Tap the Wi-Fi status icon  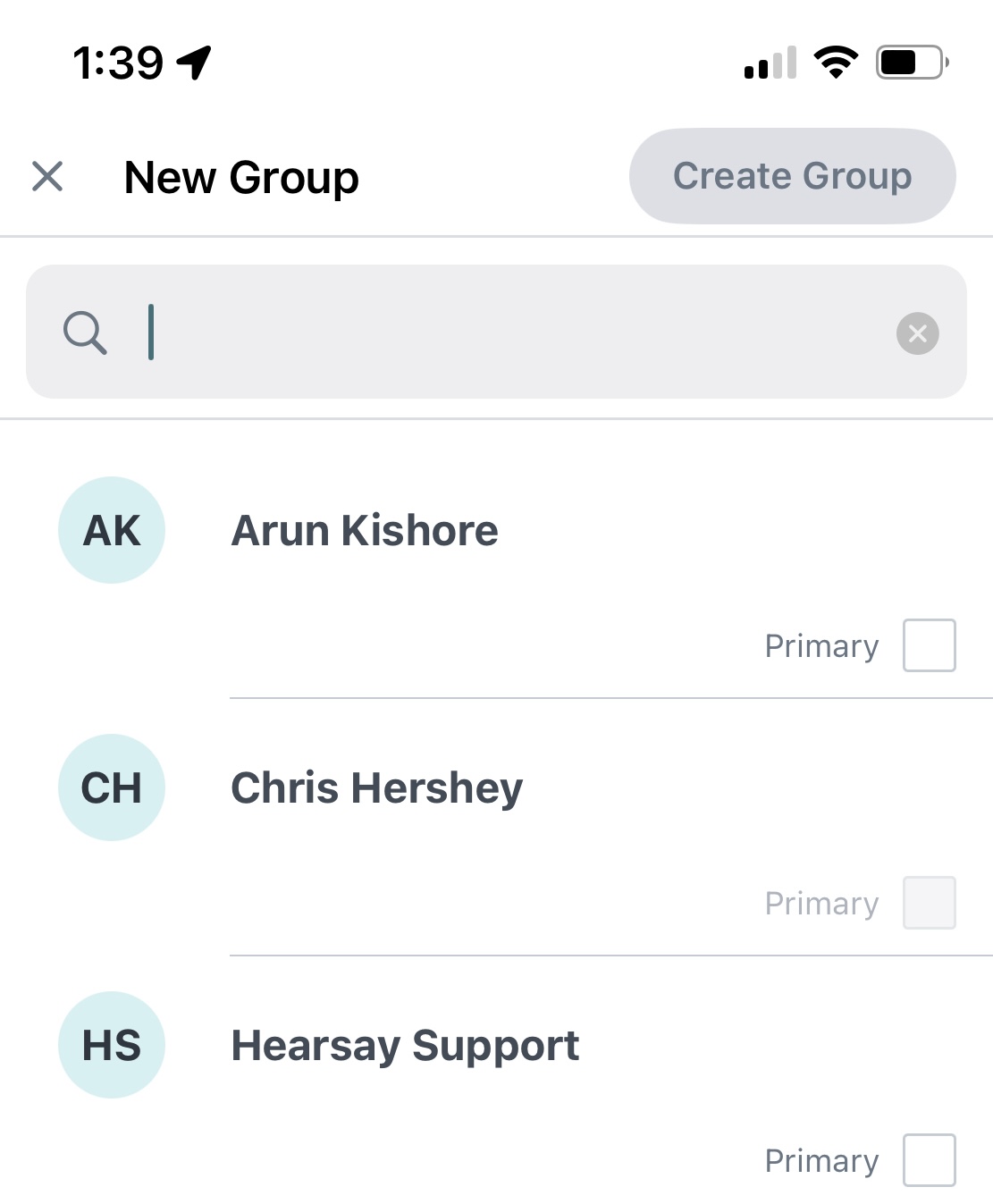pyautogui.click(x=836, y=63)
